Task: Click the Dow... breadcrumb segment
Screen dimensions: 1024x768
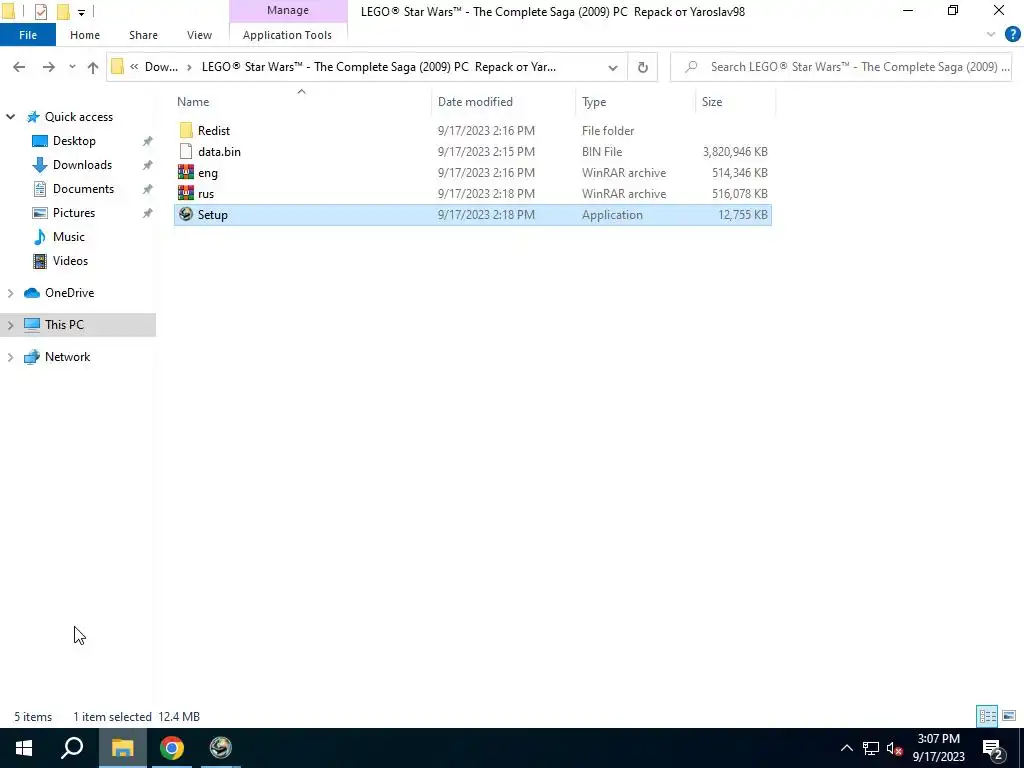Action: click(x=161, y=67)
